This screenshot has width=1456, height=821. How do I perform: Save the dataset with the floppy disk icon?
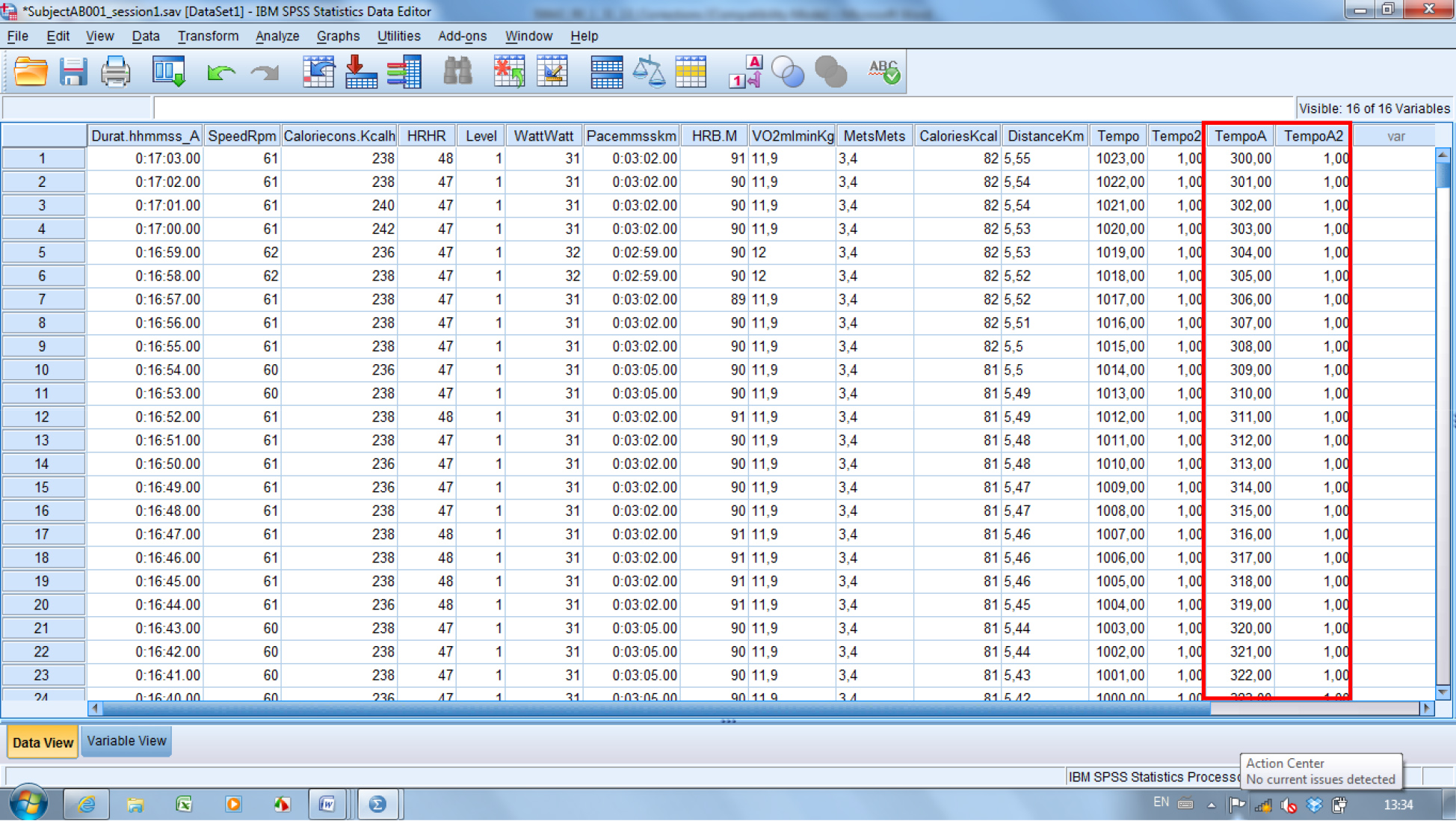[73, 73]
